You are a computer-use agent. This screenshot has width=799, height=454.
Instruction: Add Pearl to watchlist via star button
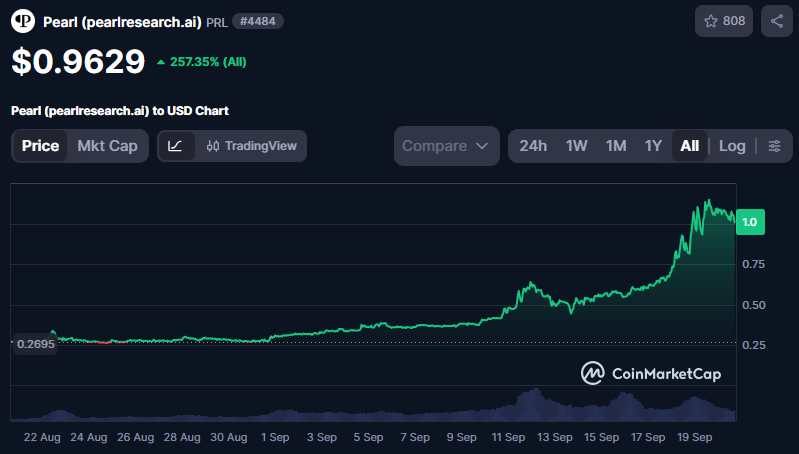[724, 21]
